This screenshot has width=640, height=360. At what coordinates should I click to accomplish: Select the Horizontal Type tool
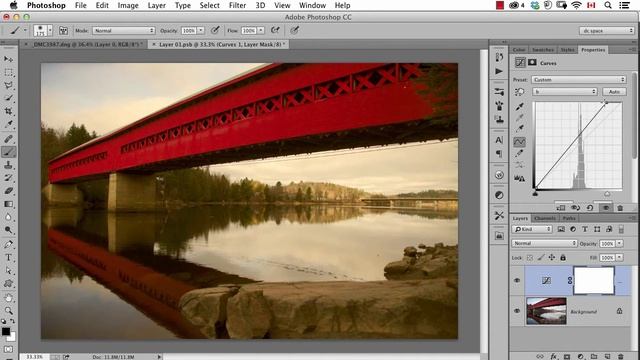[x=8, y=258]
